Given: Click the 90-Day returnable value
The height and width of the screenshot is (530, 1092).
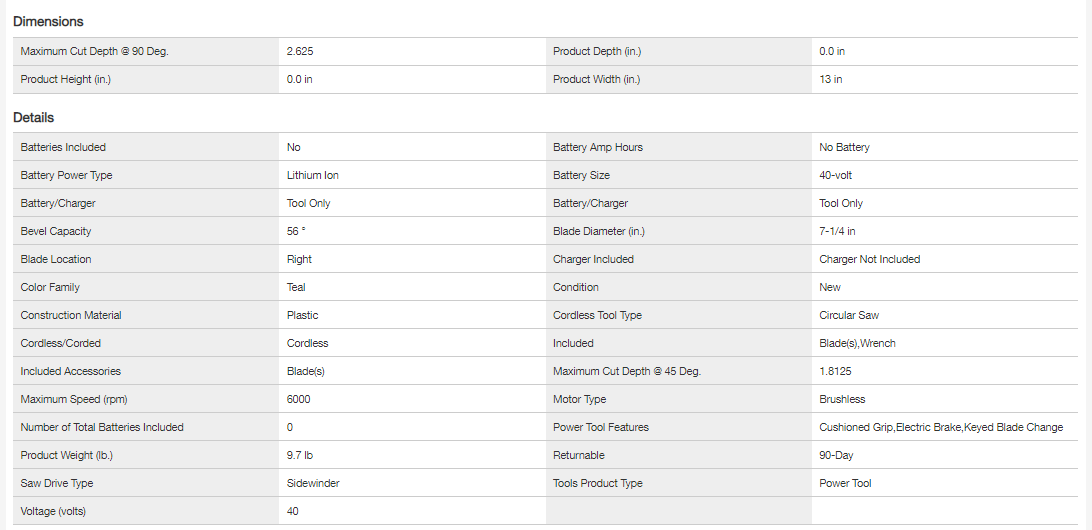Looking at the screenshot, I should pyautogui.click(x=836, y=455).
